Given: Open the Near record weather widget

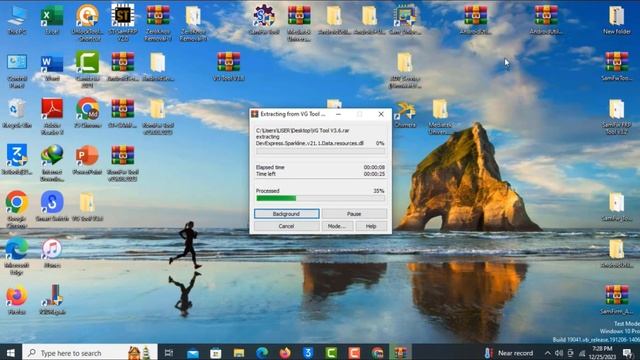Looking at the screenshot, I should 509,353.
